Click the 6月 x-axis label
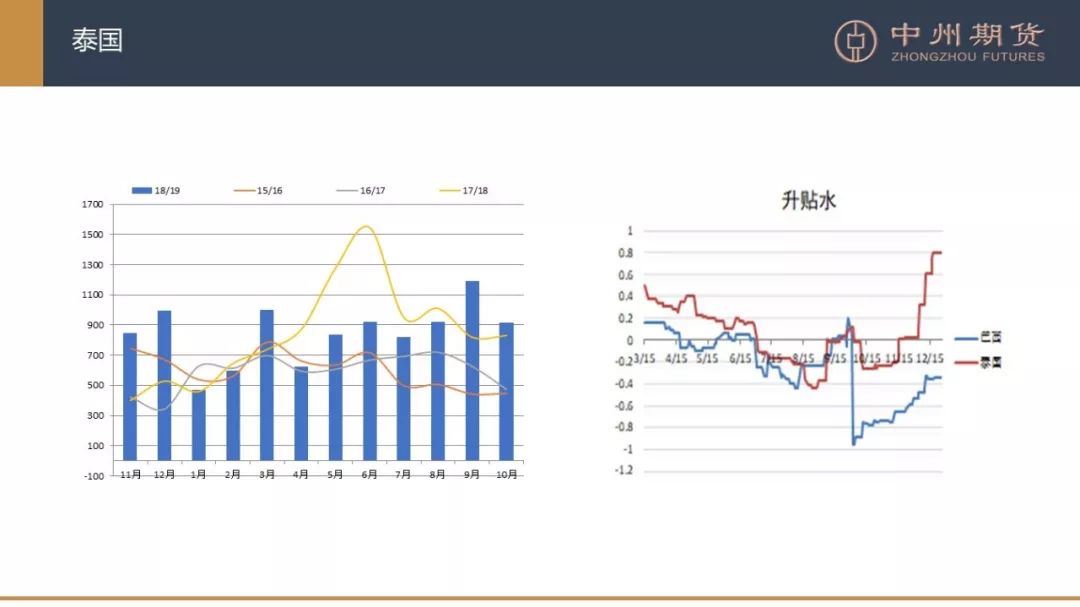The width and height of the screenshot is (1080, 607). [370, 475]
